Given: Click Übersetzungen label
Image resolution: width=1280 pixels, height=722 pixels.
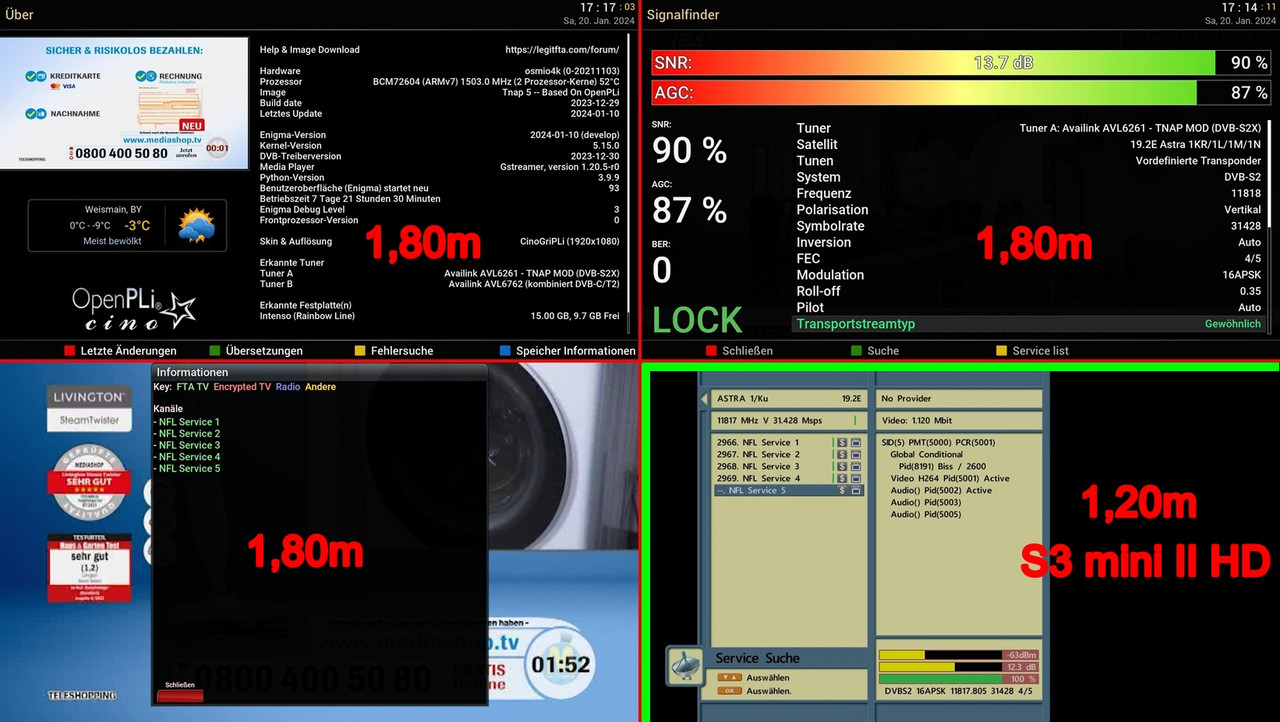Looking at the screenshot, I should 264,351.
